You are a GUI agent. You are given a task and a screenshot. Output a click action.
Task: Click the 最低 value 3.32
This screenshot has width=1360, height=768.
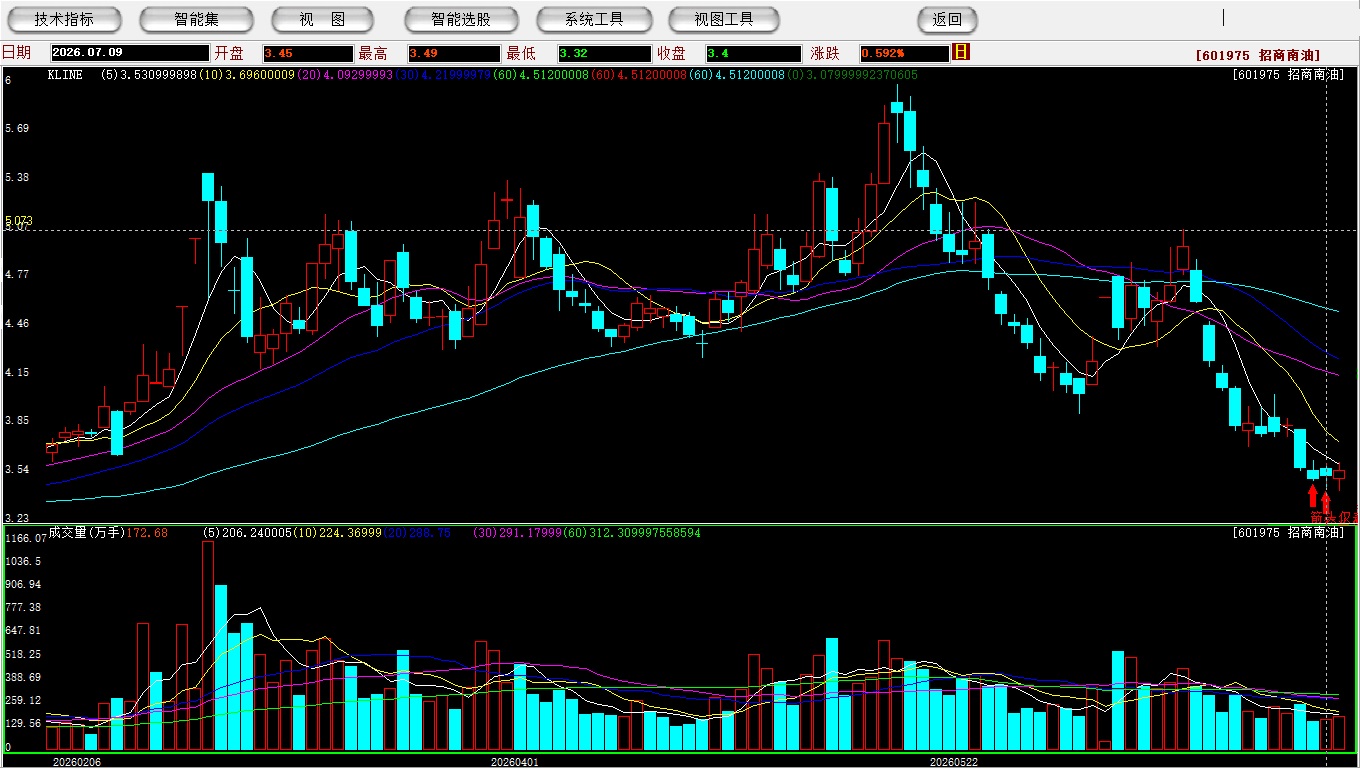pyautogui.click(x=604, y=53)
